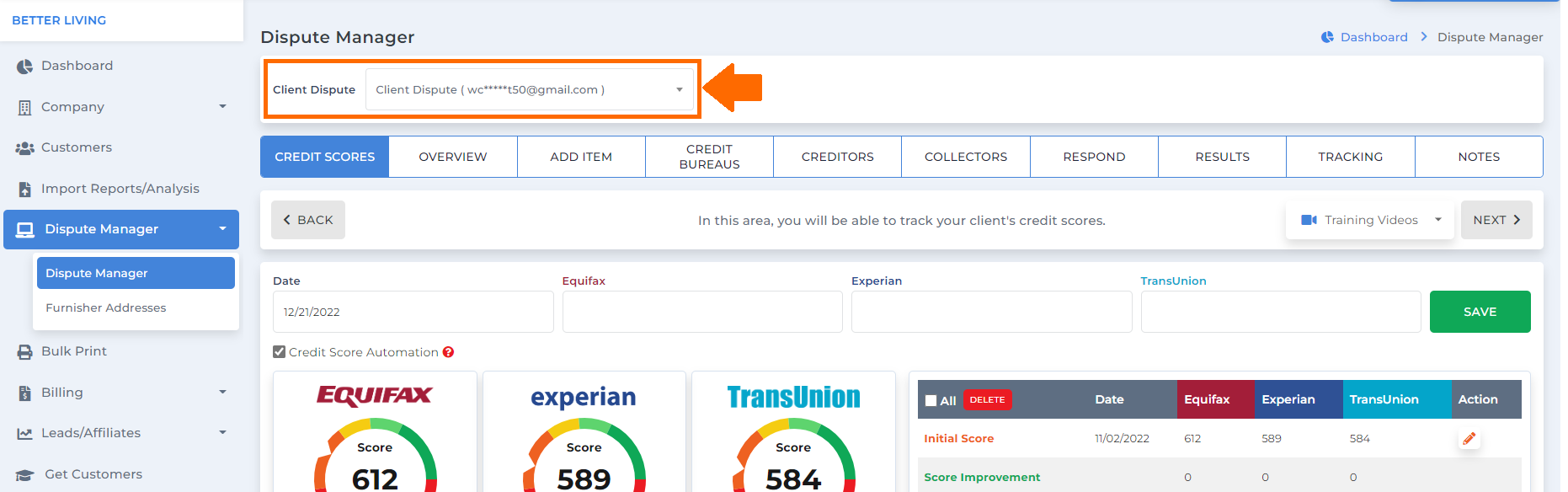The image size is (1568, 492).
Task: Click the red DELETE button
Action: 987,400
